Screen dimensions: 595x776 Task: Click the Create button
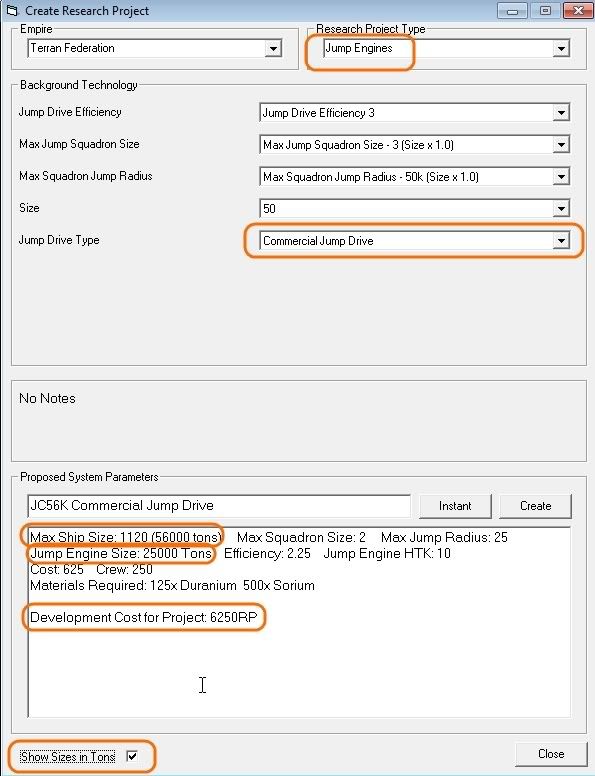pyautogui.click(x=535, y=506)
